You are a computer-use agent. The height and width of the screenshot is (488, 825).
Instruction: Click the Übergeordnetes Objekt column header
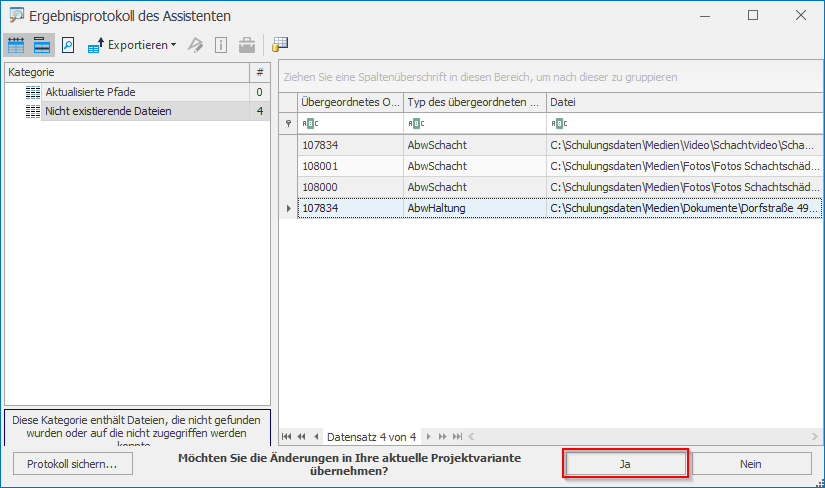[x=350, y=102]
